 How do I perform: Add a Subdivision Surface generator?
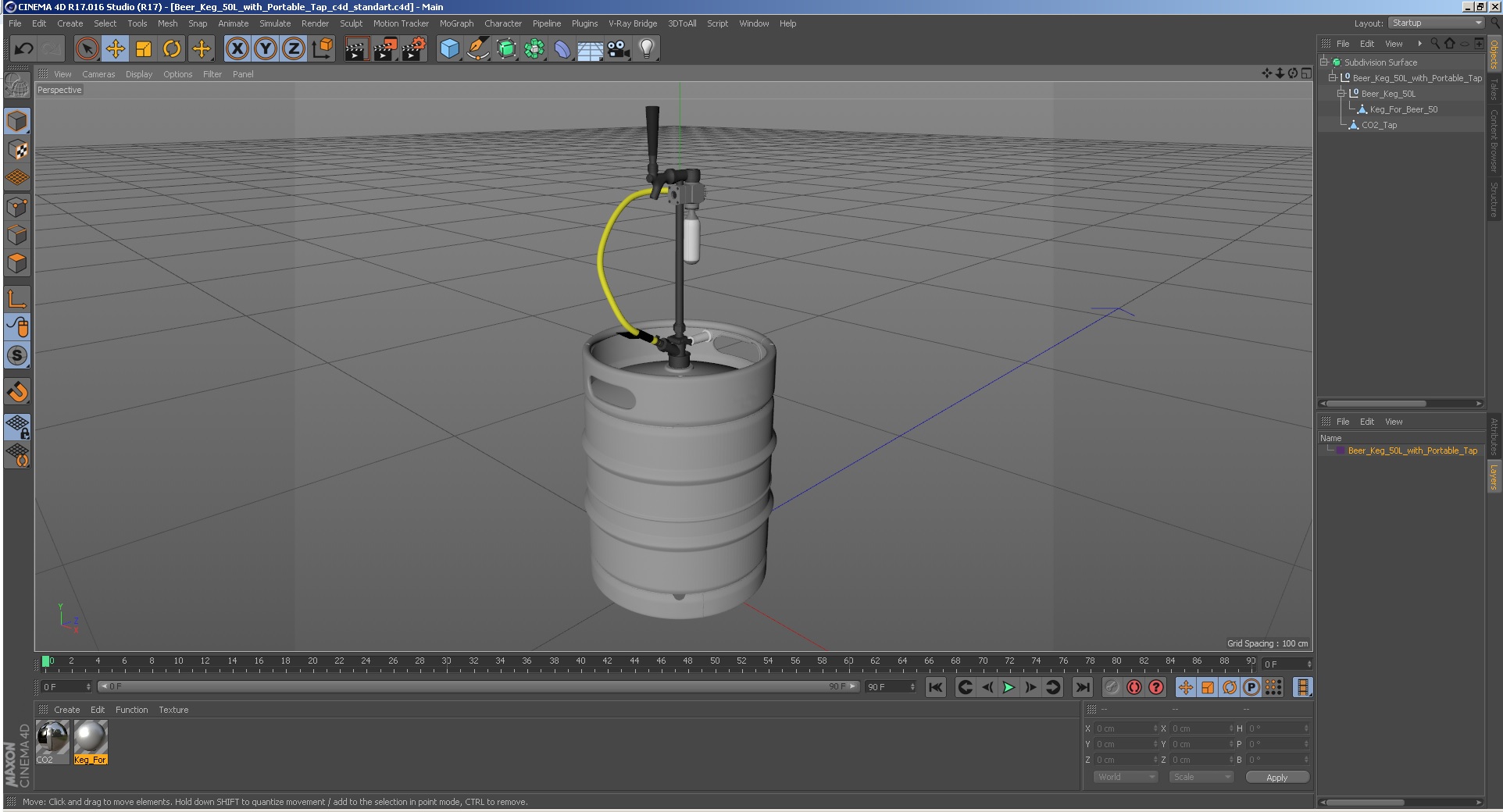(x=506, y=48)
